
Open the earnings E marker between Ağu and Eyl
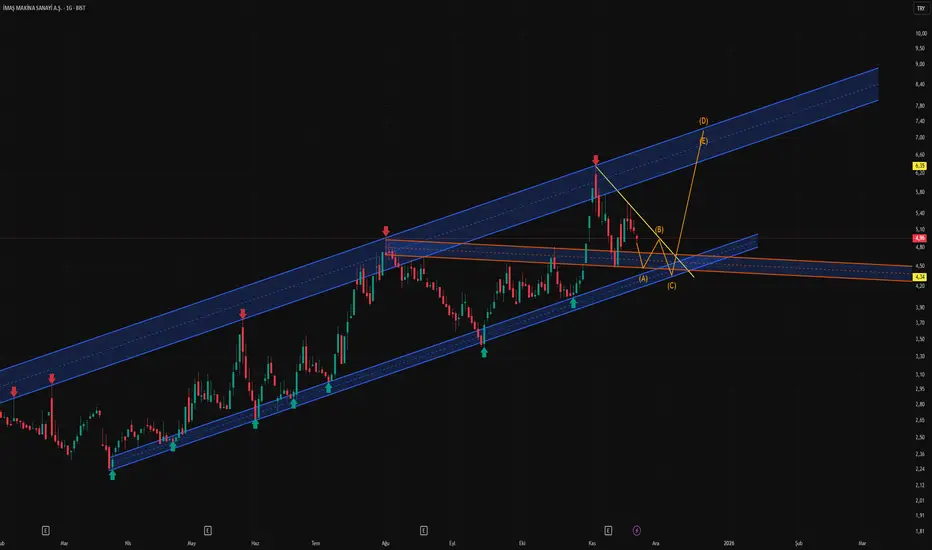point(424,530)
